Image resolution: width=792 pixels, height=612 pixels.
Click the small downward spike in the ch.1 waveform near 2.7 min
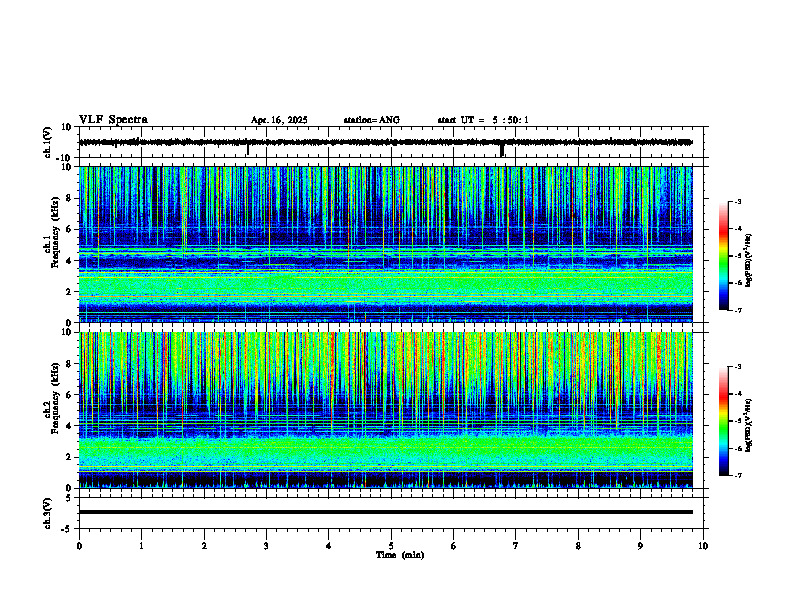248,149
